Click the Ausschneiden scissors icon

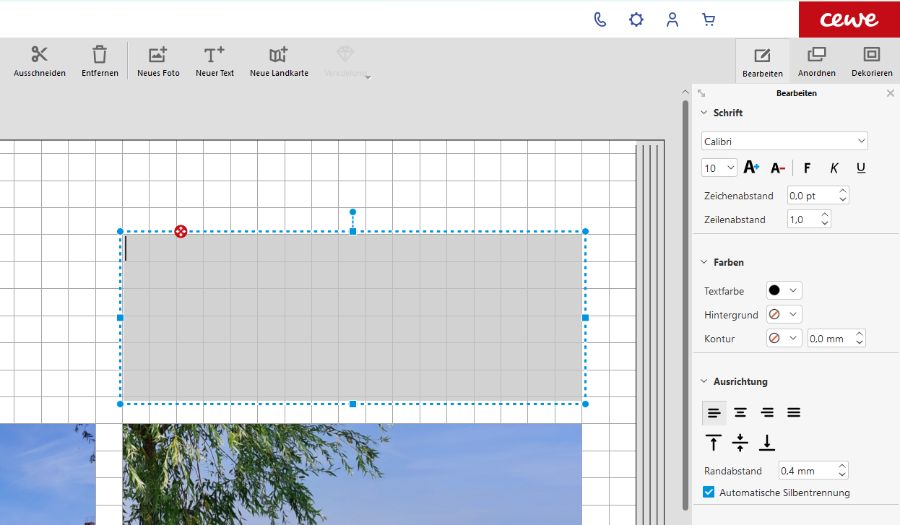tap(39, 55)
